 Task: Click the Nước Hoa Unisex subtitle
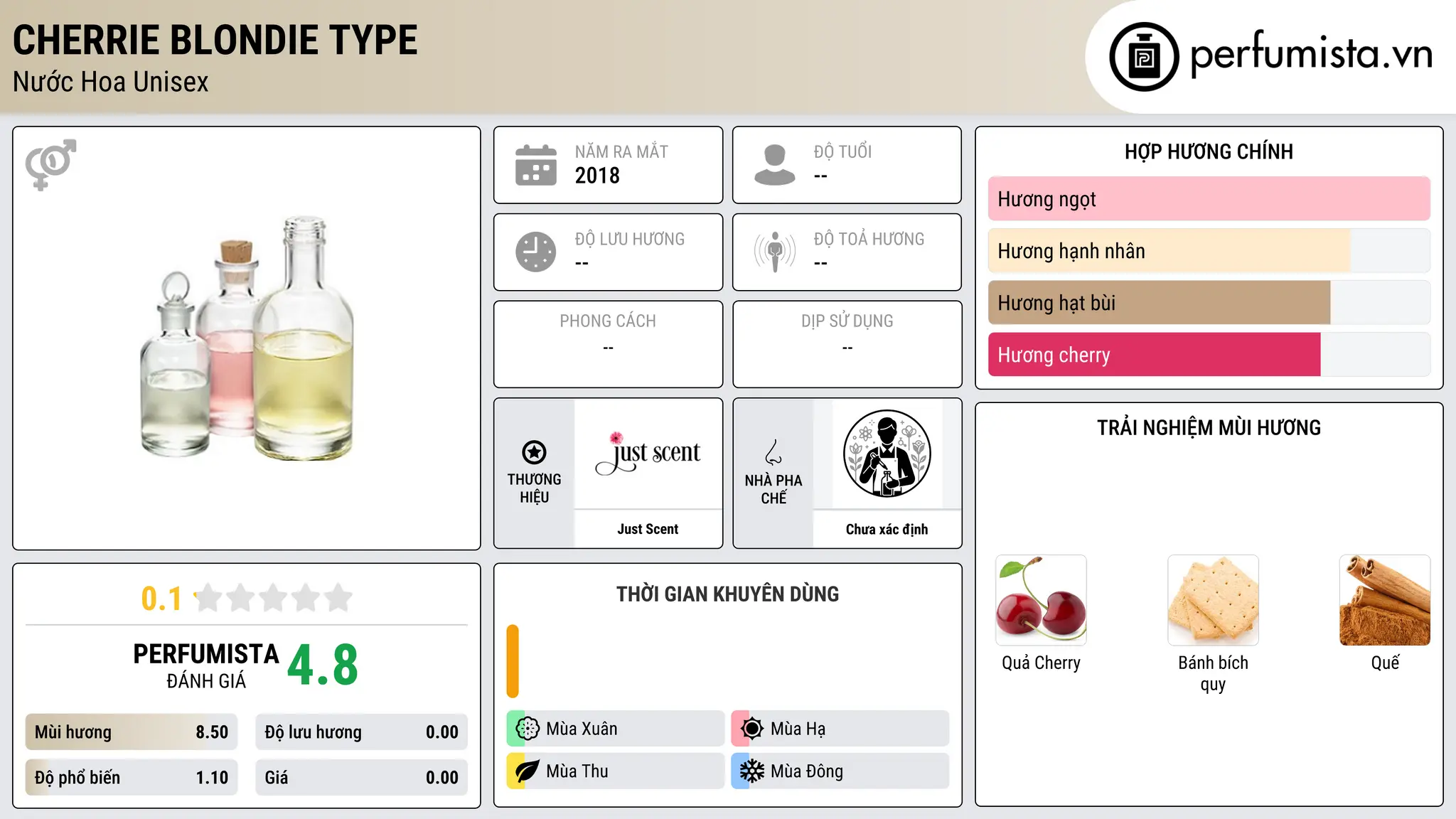point(111,82)
